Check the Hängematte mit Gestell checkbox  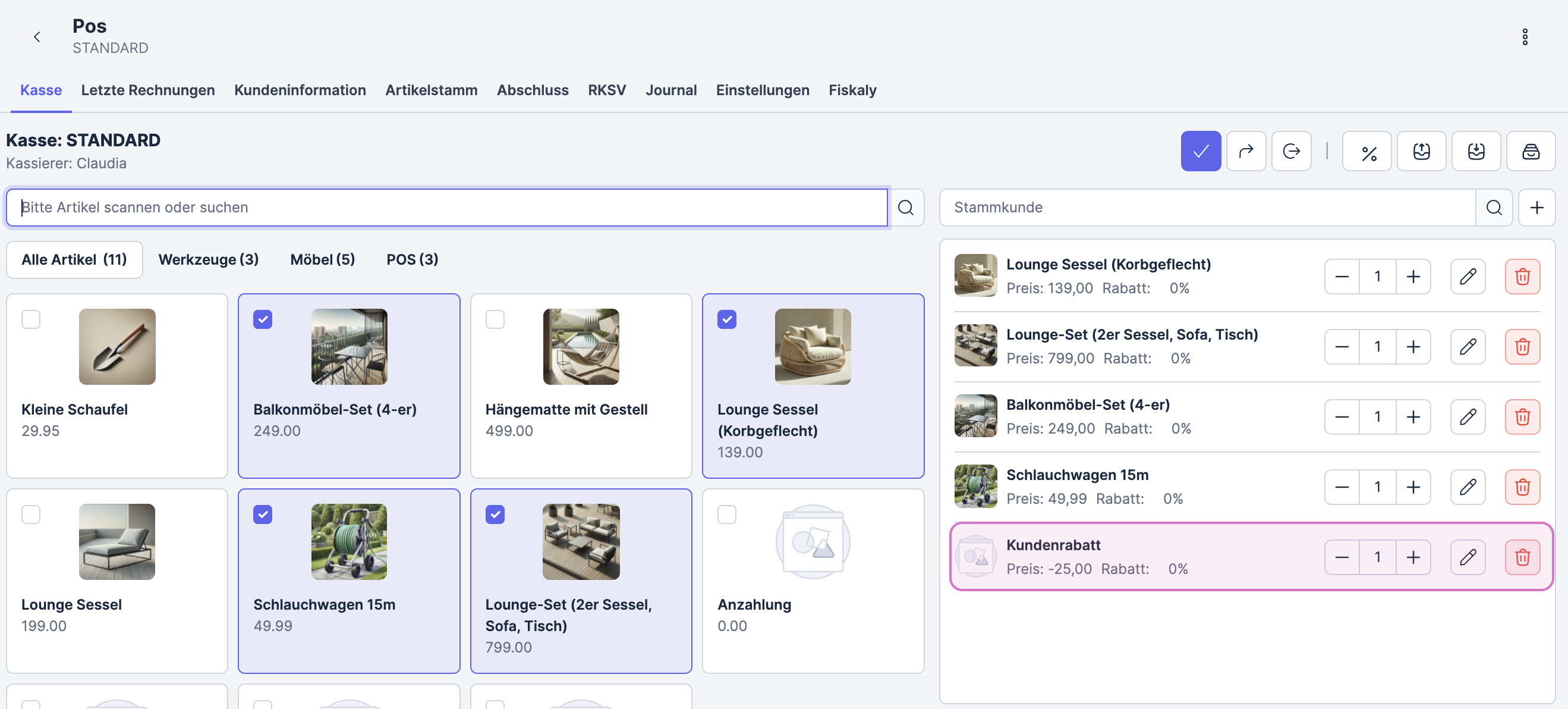(x=495, y=319)
